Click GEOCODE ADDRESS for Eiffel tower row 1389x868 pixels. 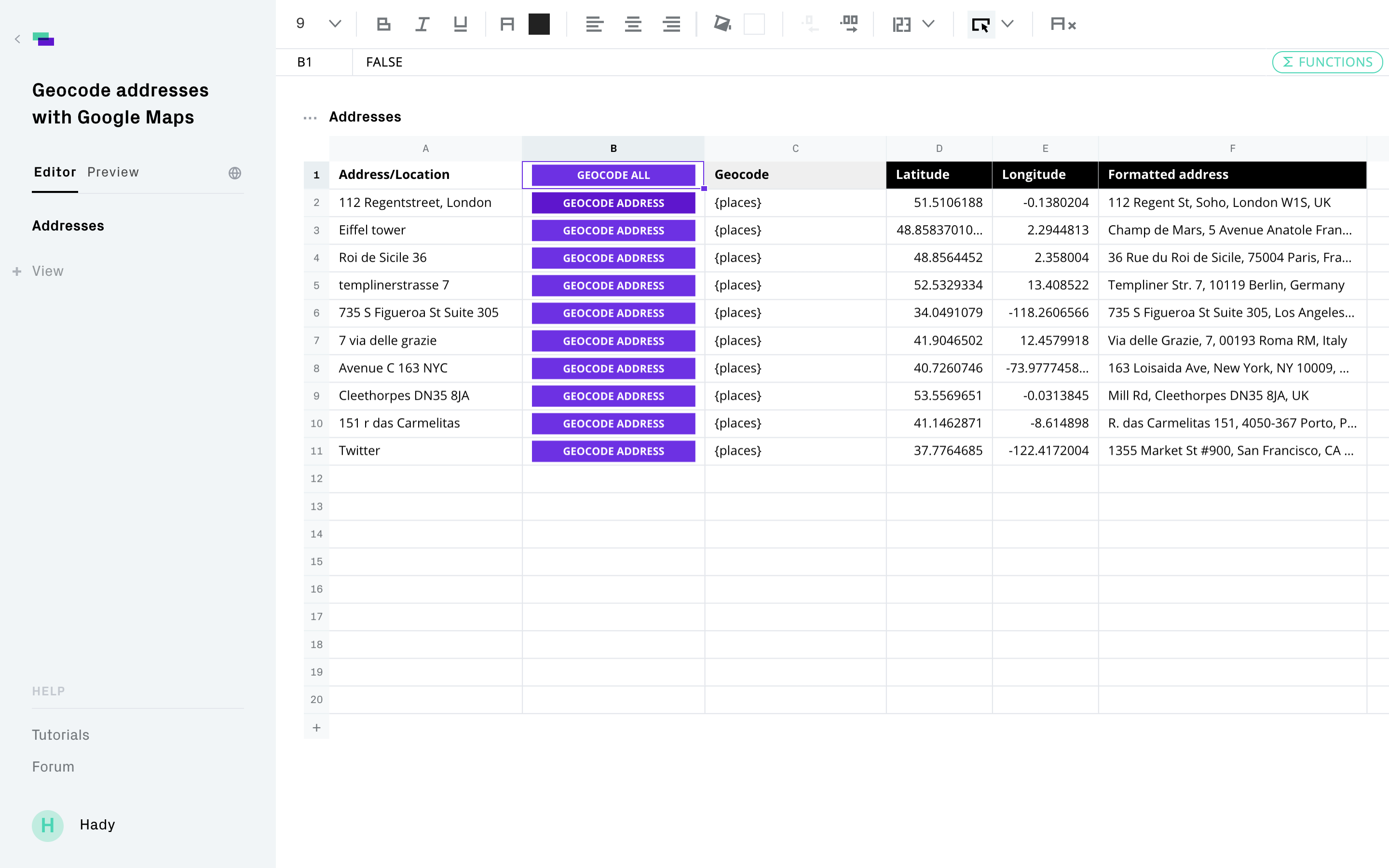[613, 230]
